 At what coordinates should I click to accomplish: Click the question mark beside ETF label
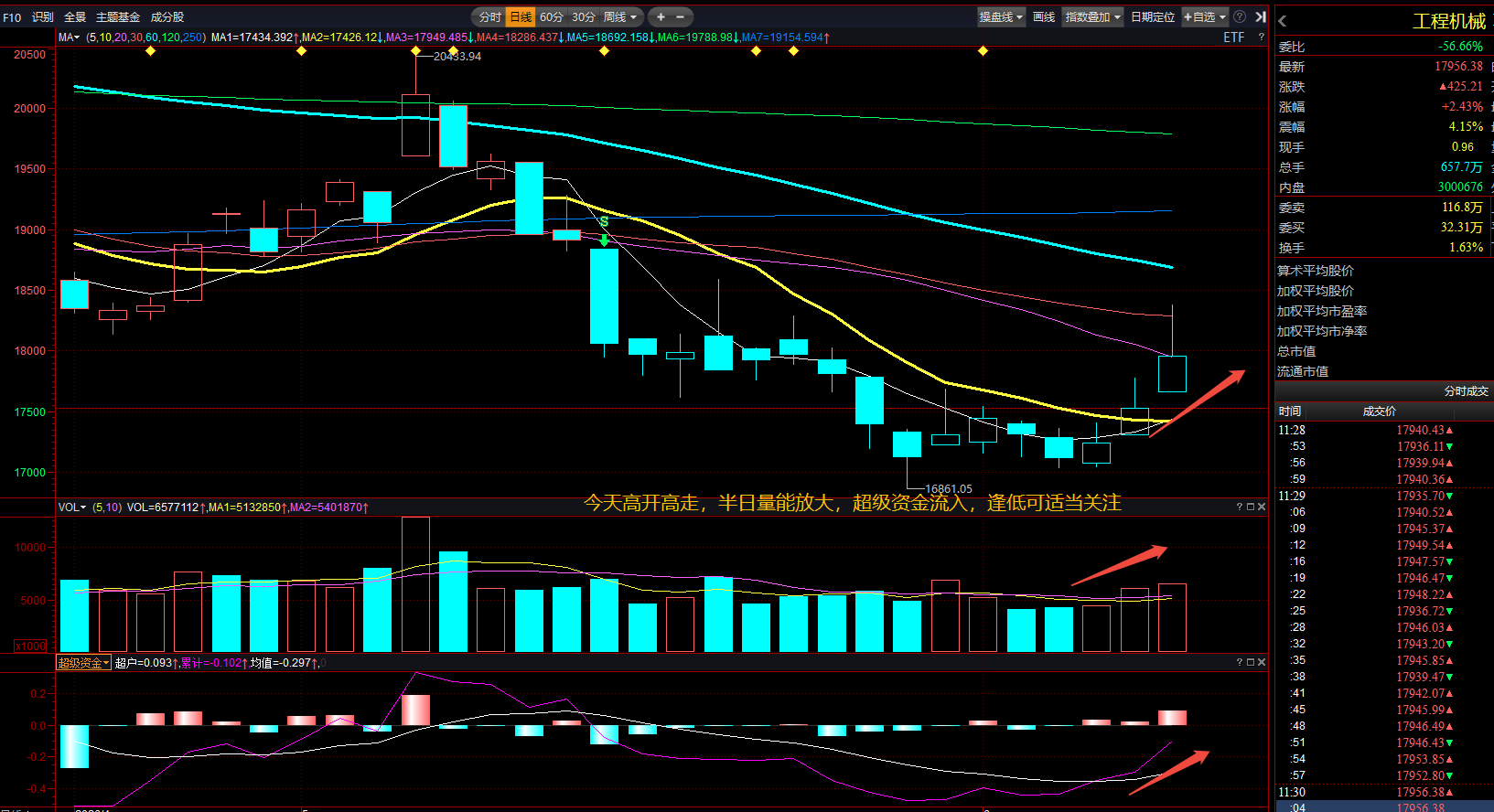[1261, 37]
